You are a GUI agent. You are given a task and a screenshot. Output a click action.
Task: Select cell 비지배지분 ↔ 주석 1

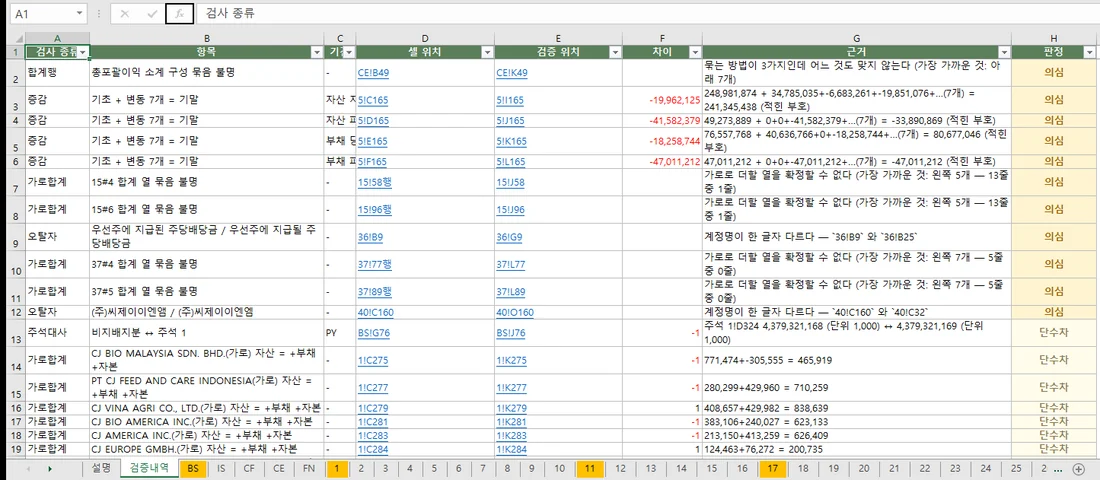pos(207,332)
